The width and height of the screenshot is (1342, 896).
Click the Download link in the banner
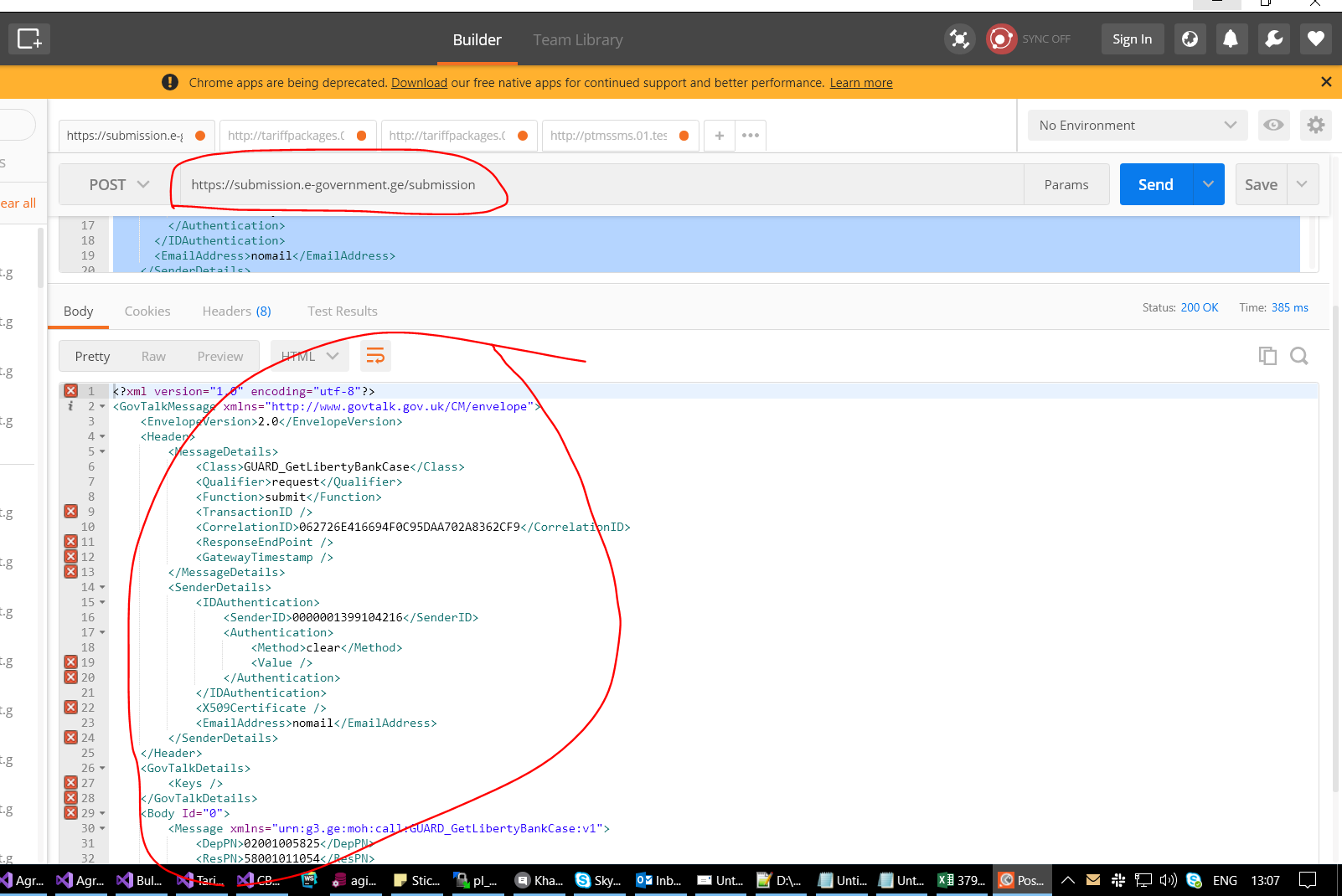pyautogui.click(x=419, y=83)
